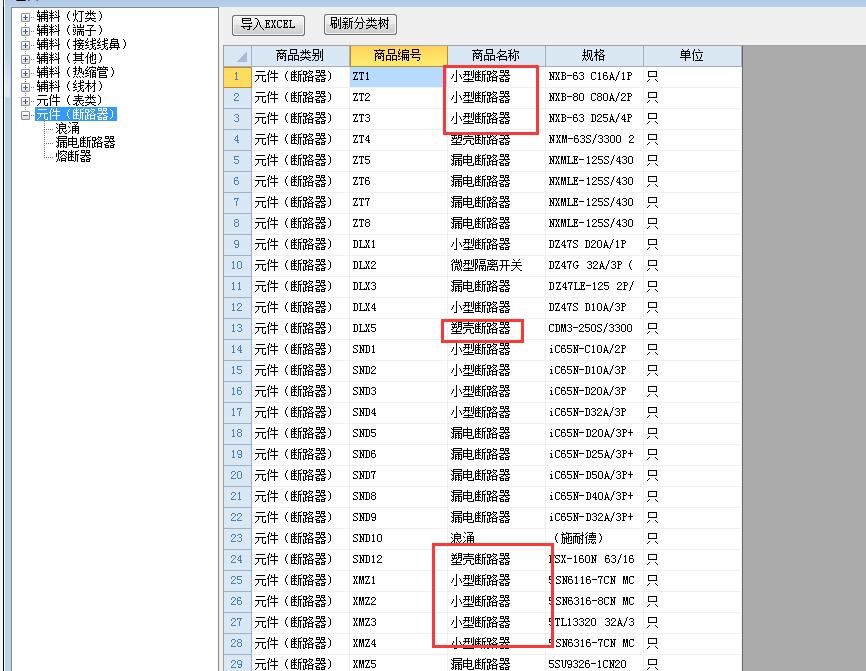Click the 只 unit cell in row 10
This screenshot has width=866, height=671.
pos(691,265)
